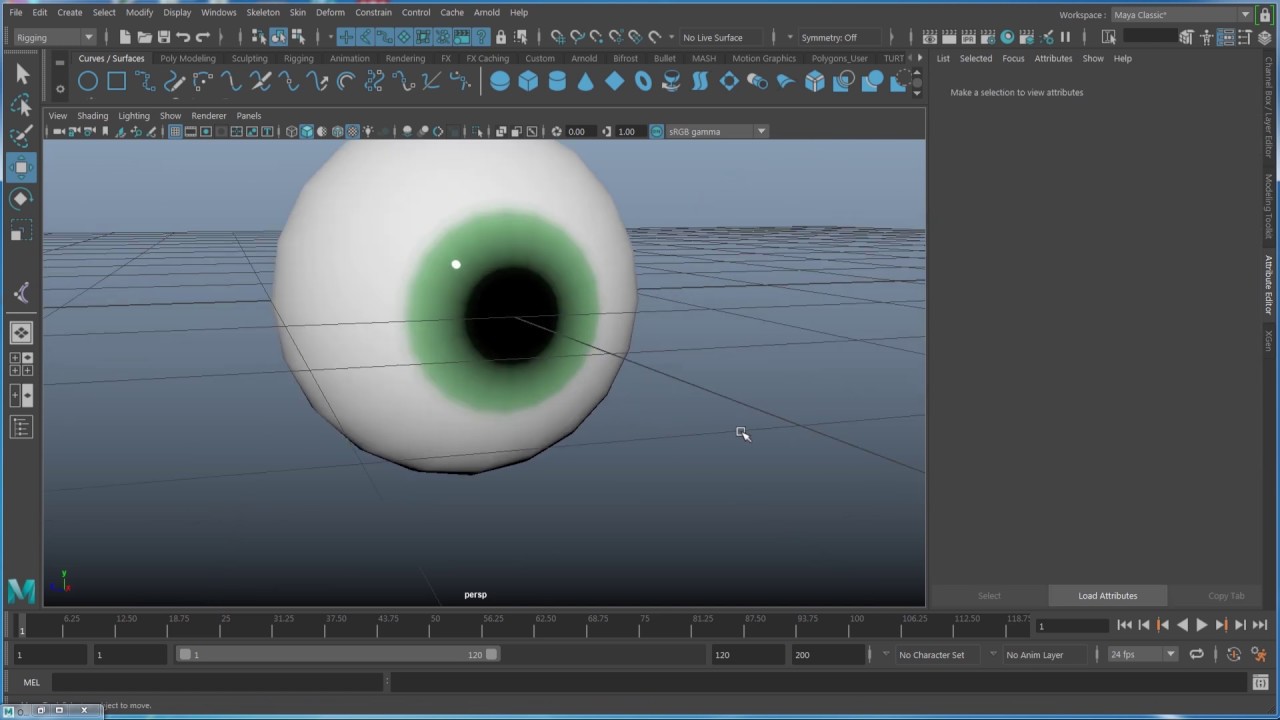This screenshot has width=1280, height=720.
Task: Select the arrow Select tool in toolbox
Action: (22, 74)
